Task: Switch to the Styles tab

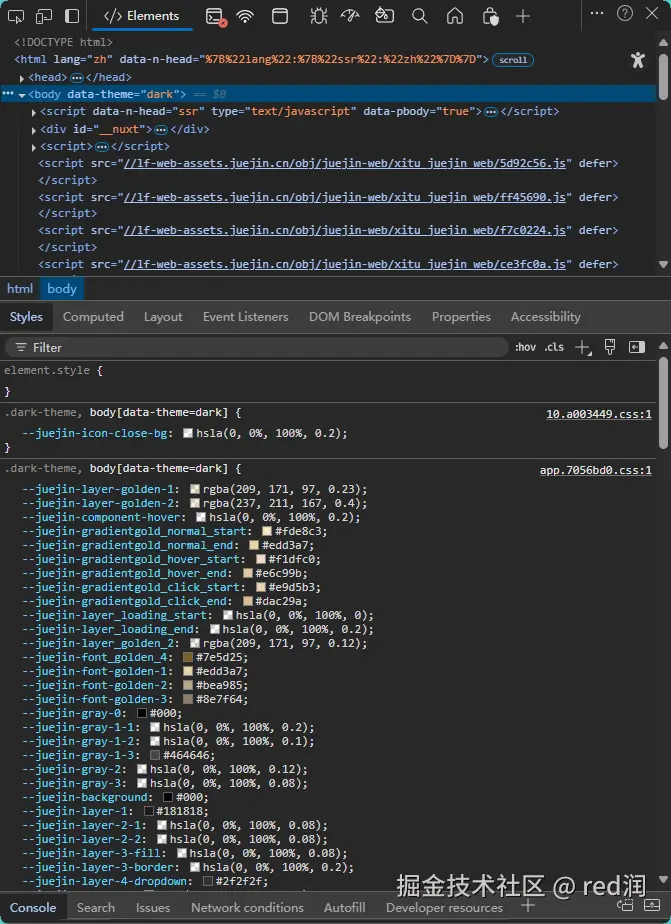Action: point(26,316)
